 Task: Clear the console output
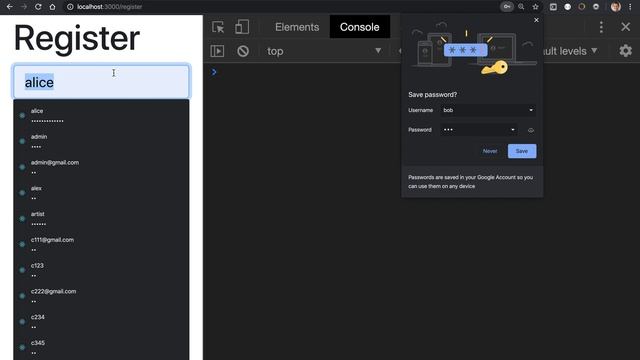pyautogui.click(x=243, y=51)
